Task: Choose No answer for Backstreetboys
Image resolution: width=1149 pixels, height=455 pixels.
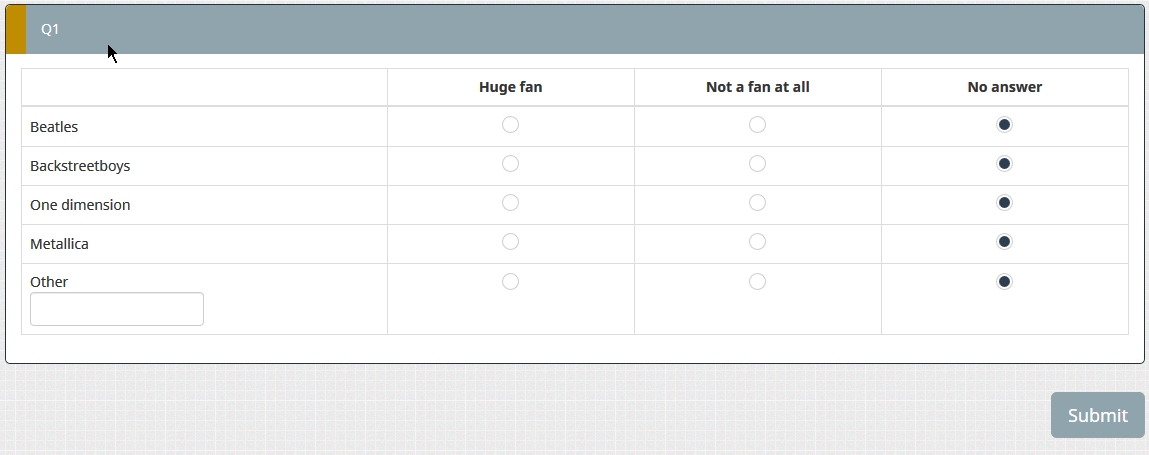Action: coord(1004,164)
